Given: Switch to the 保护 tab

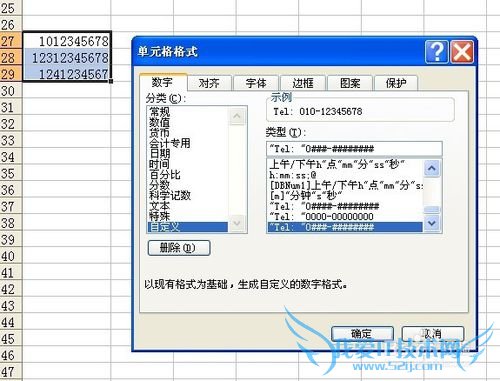Looking at the screenshot, I should coord(396,83).
